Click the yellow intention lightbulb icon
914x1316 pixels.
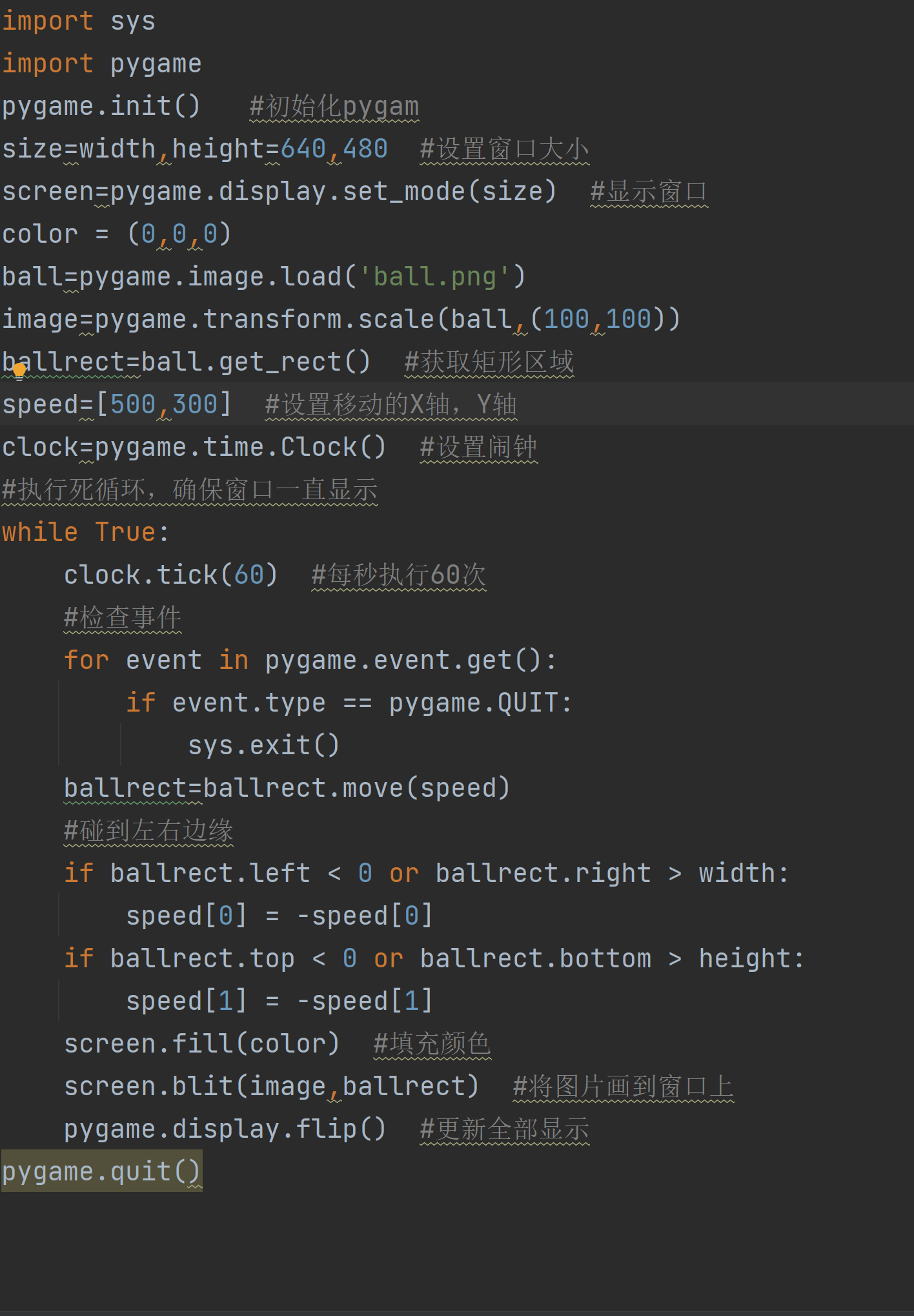19,371
